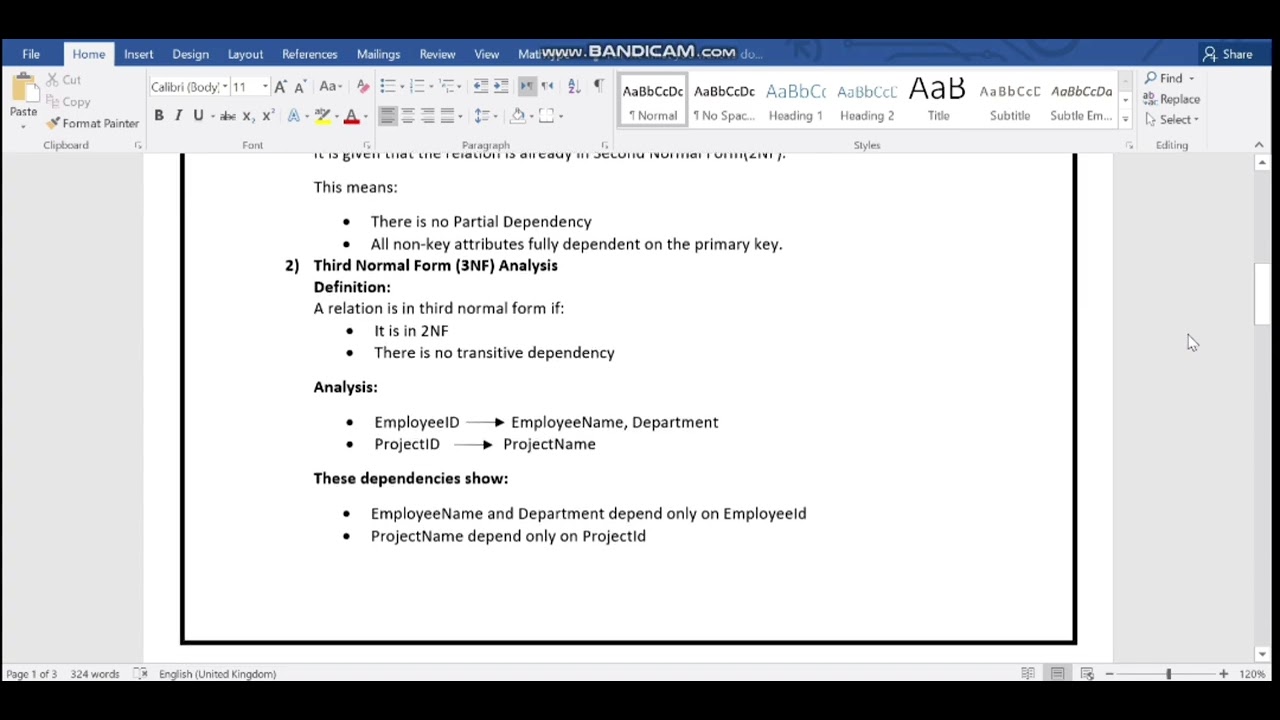Clear all formatting eraser icon
This screenshot has width=1280, height=720.
click(x=362, y=87)
